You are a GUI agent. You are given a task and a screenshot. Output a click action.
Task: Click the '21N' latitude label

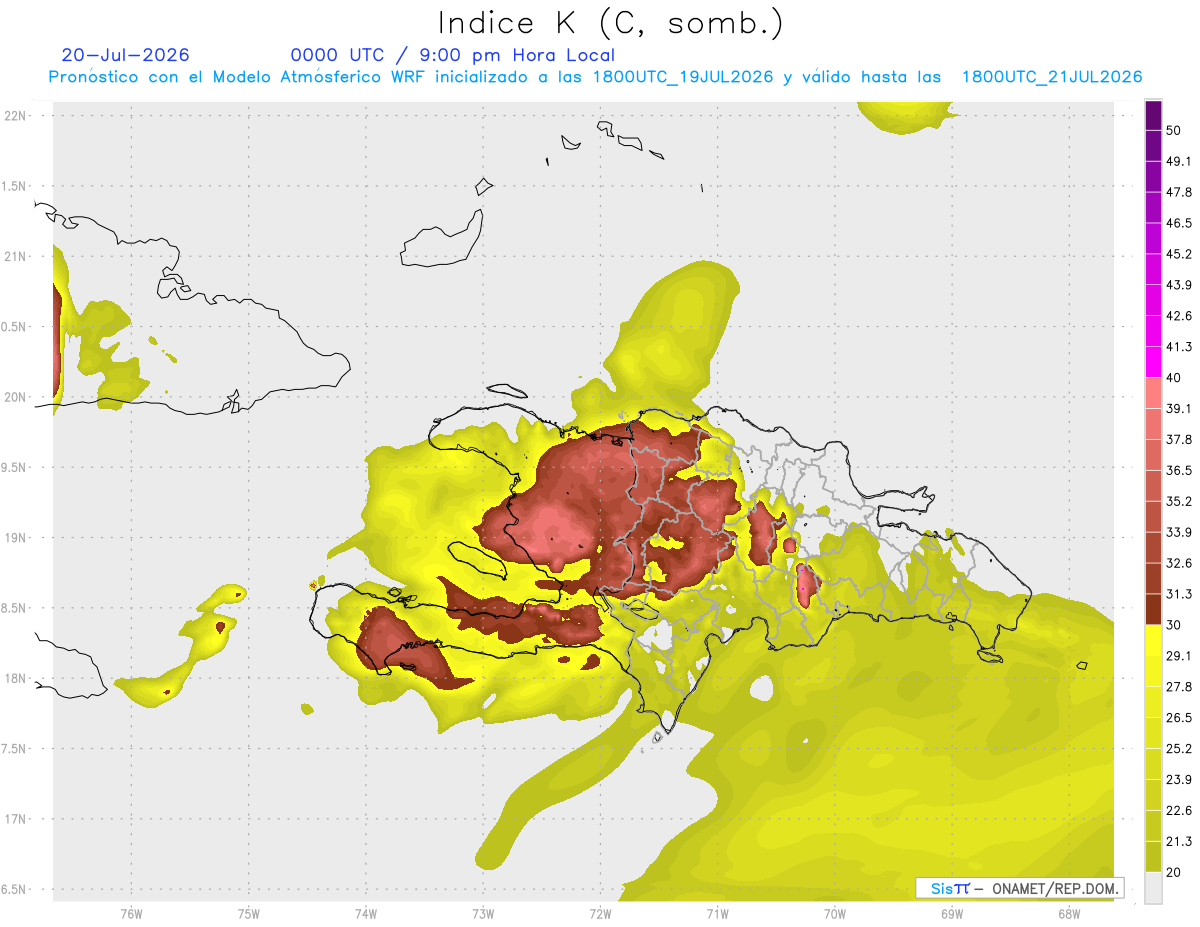pyautogui.click(x=16, y=256)
